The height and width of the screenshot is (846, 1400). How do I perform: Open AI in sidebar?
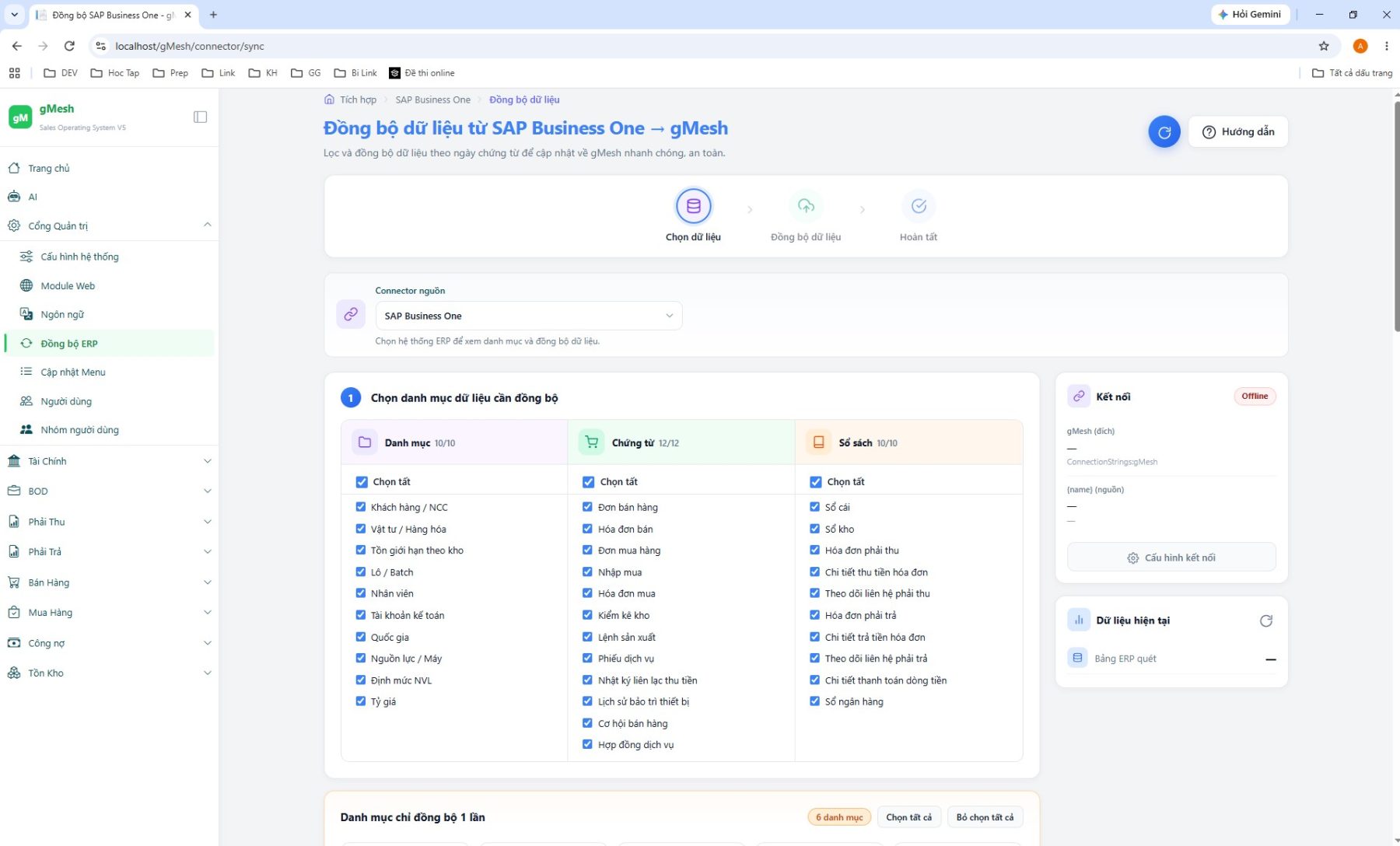[109, 198]
